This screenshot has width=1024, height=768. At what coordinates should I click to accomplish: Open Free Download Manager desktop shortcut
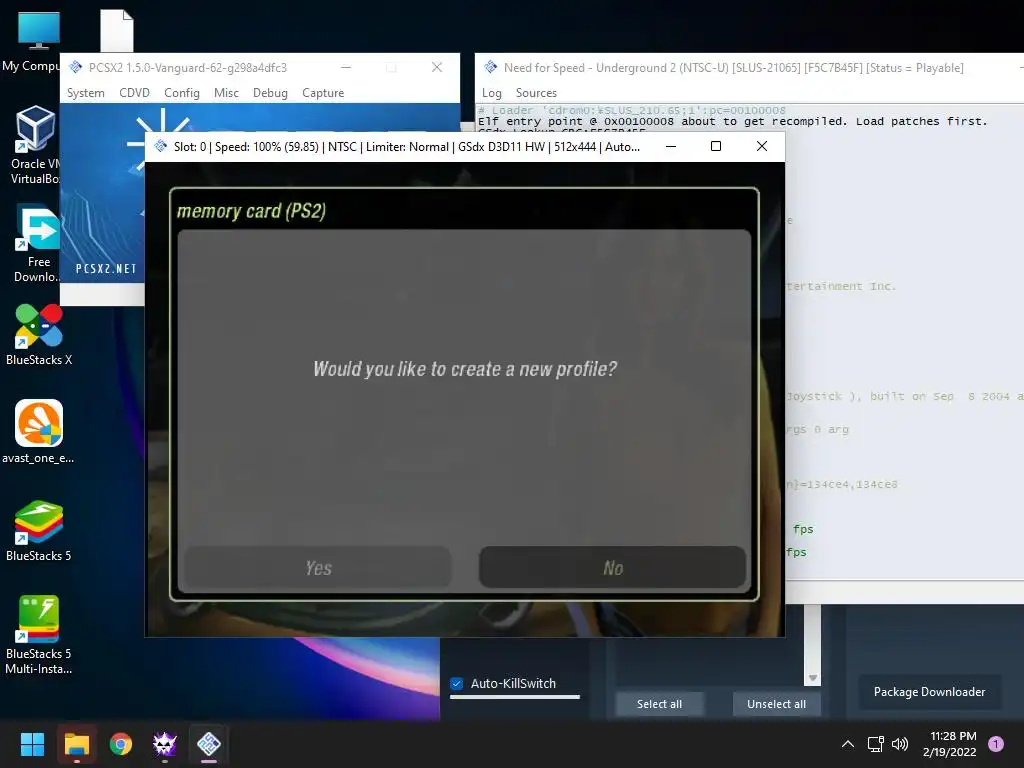pyautogui.click(x=37, y=243)
